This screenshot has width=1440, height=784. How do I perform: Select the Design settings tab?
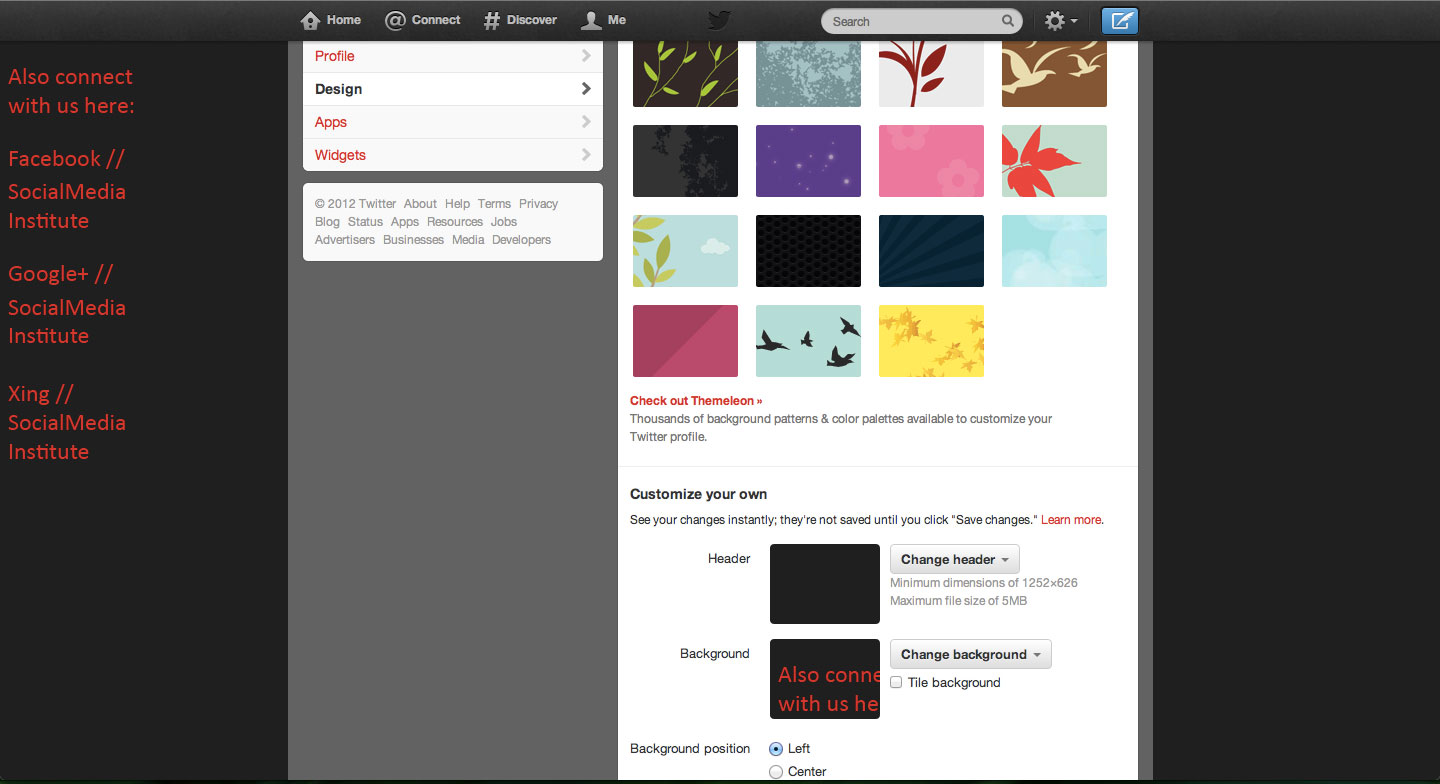pos(453,89)
